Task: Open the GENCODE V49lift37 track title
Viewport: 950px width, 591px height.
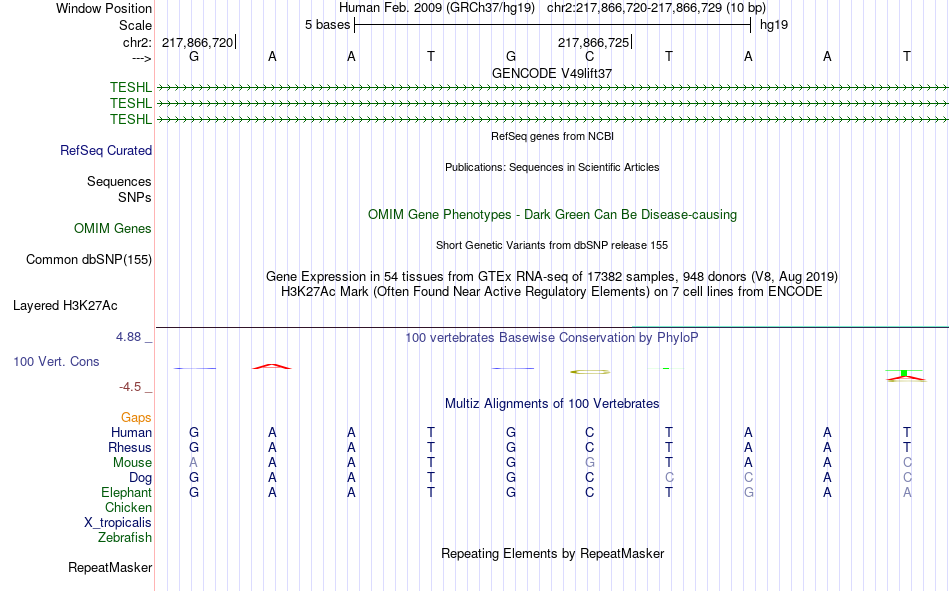Action: coord(552,73)
